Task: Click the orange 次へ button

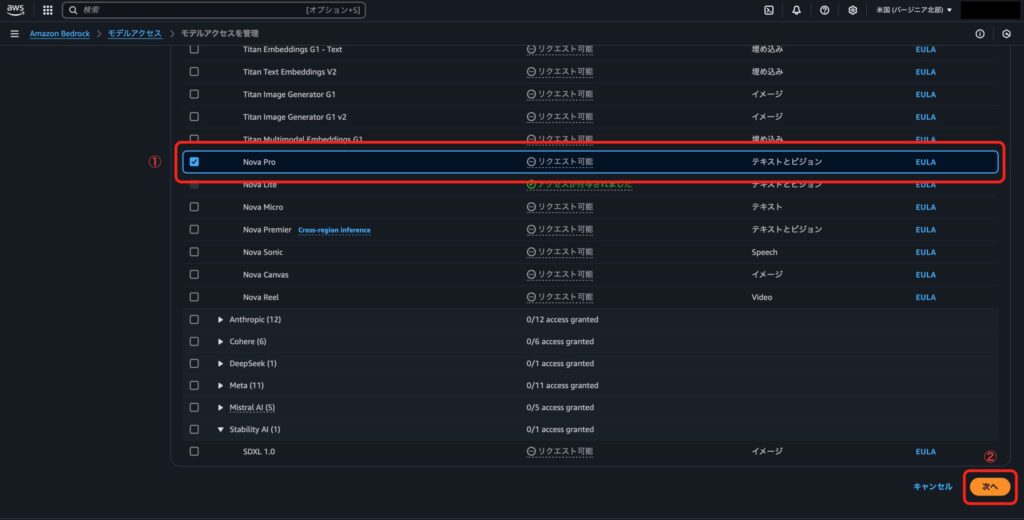Action: pos(990,487)
